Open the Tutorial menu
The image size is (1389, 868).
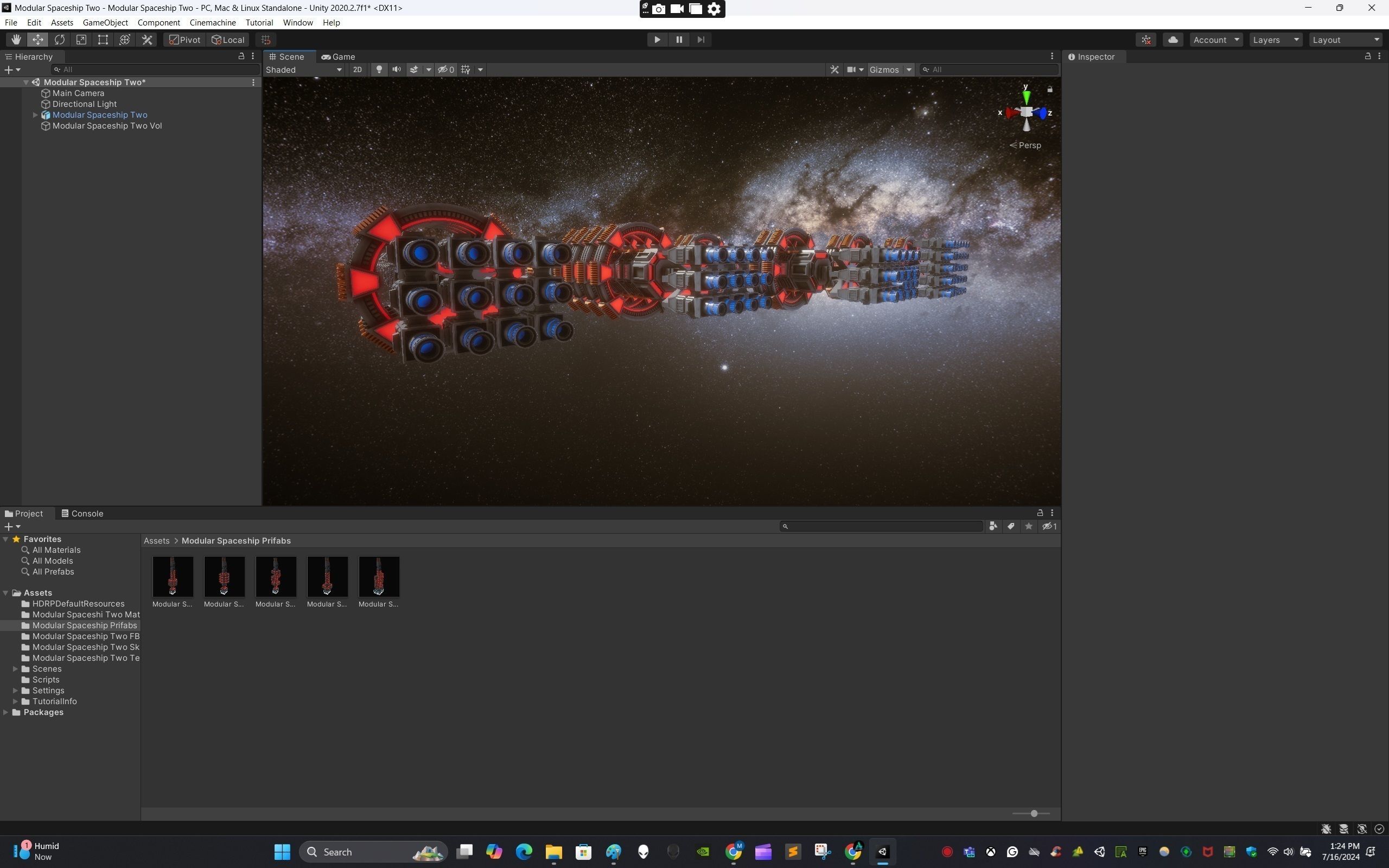259,22
